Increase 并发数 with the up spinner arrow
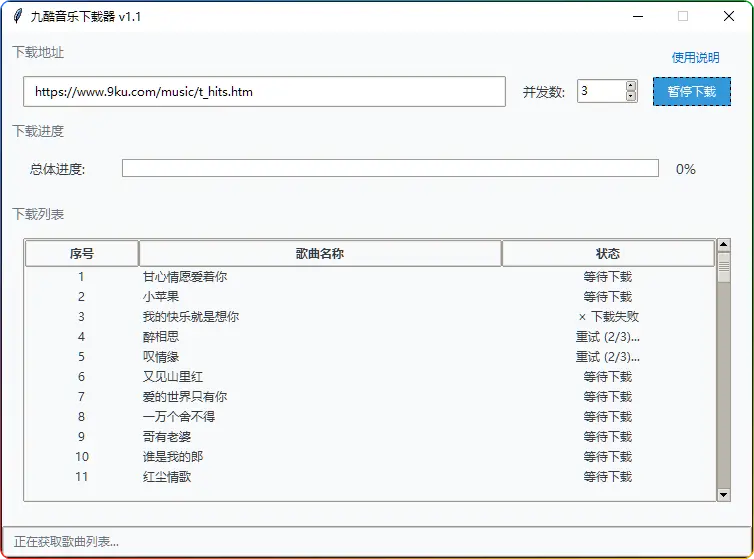The height and width of the screenshot is (559, 754). coord(631,86)
